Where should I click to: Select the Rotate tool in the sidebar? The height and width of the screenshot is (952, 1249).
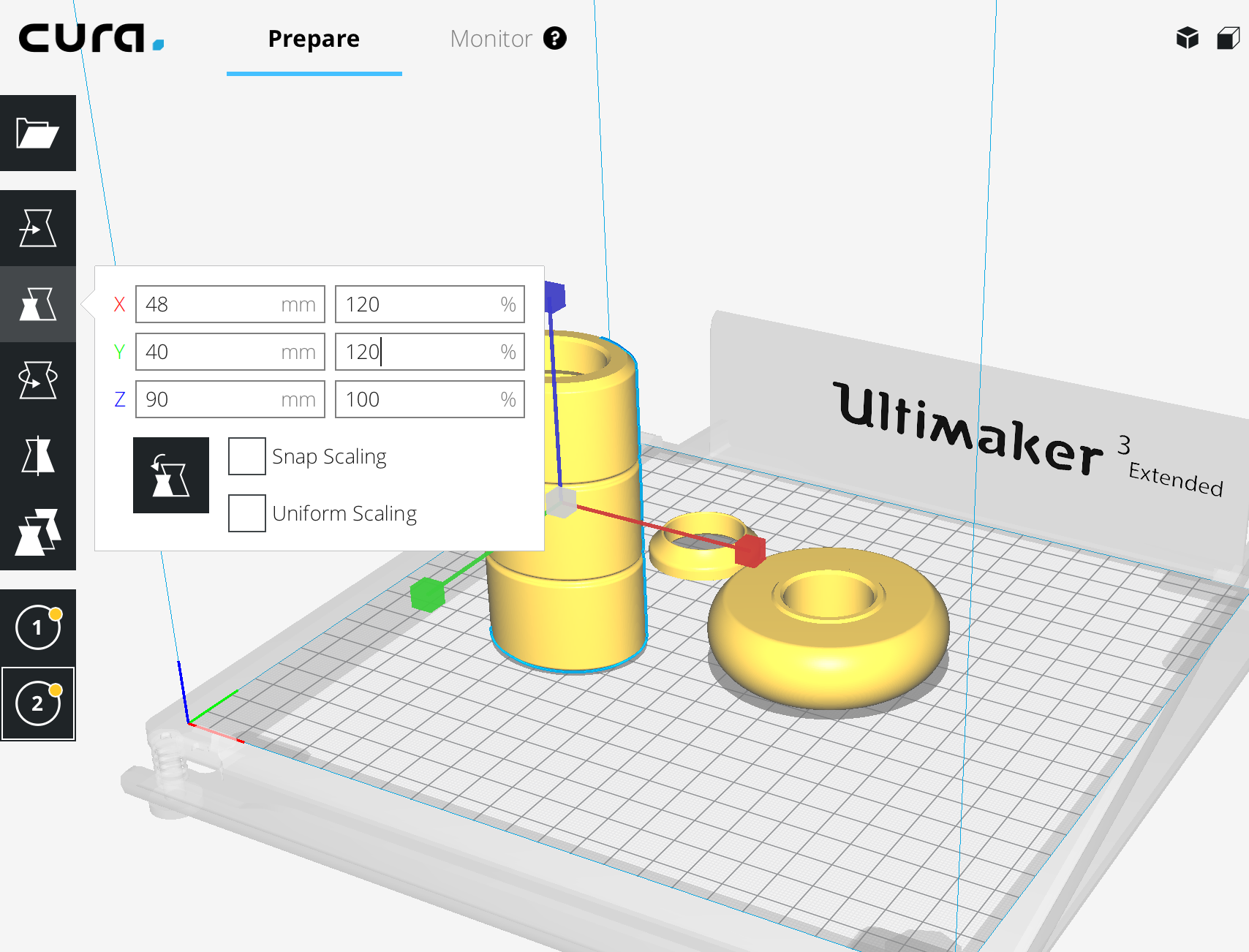click(38, 380)
